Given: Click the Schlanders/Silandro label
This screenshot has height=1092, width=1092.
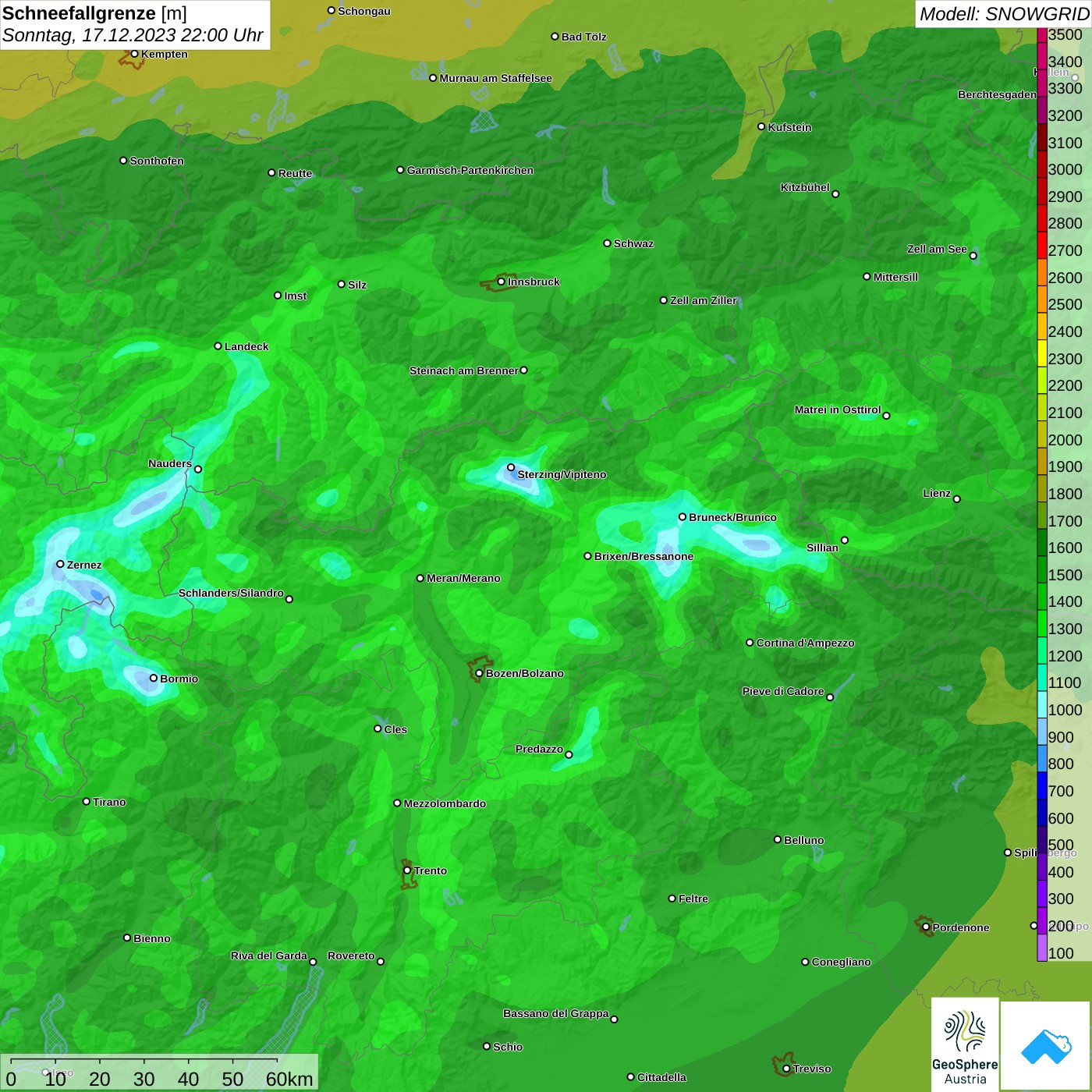Looking at the screenshot, I should pyautogui.click(x=231, y=593).
